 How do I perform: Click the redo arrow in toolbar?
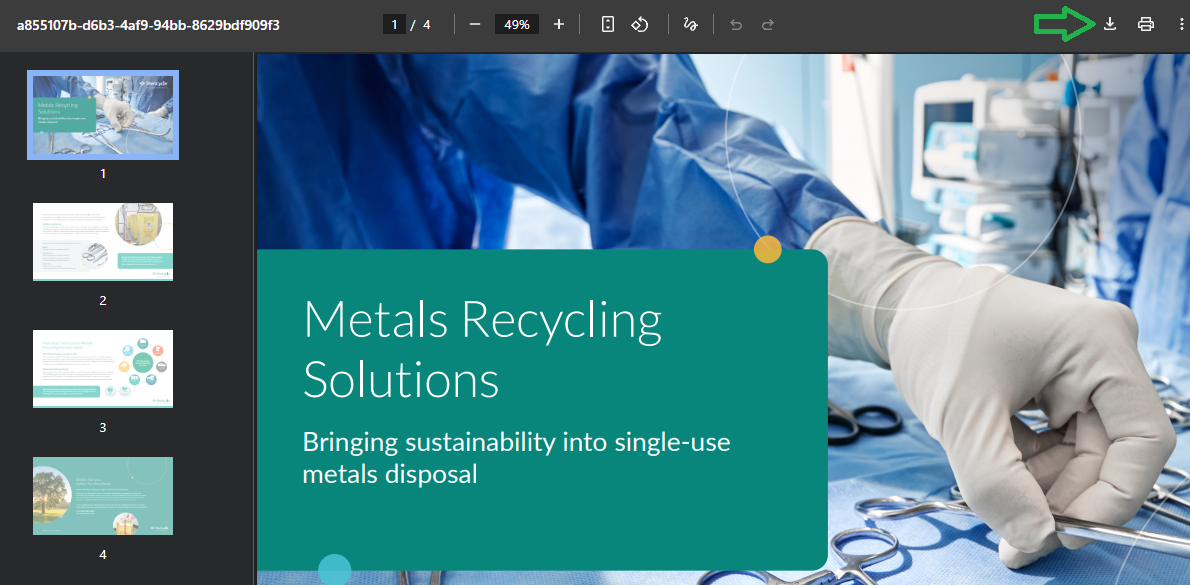[x=768, y=24]
